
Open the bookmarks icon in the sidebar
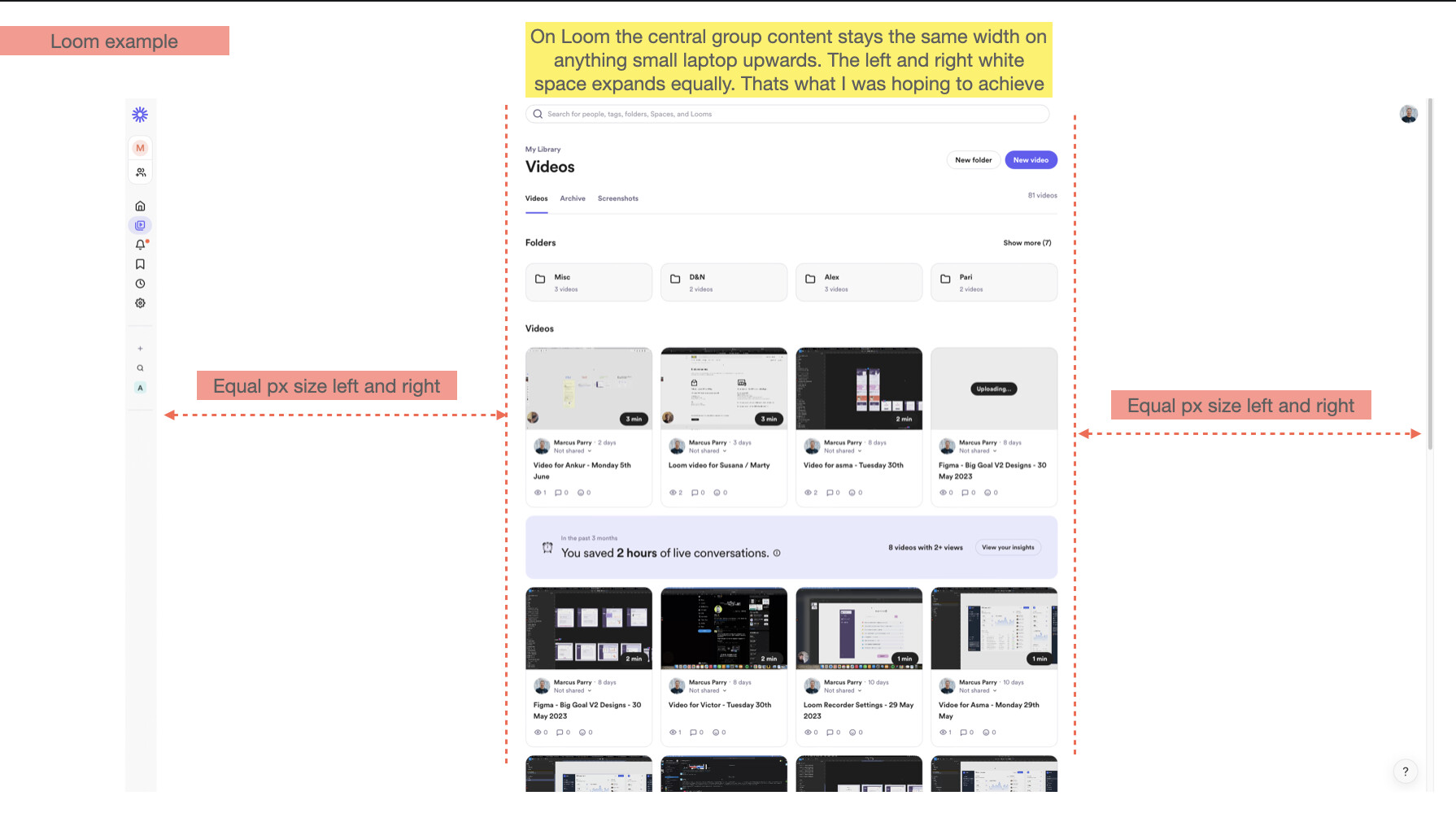pyautogui.click(x=140, y=263)
